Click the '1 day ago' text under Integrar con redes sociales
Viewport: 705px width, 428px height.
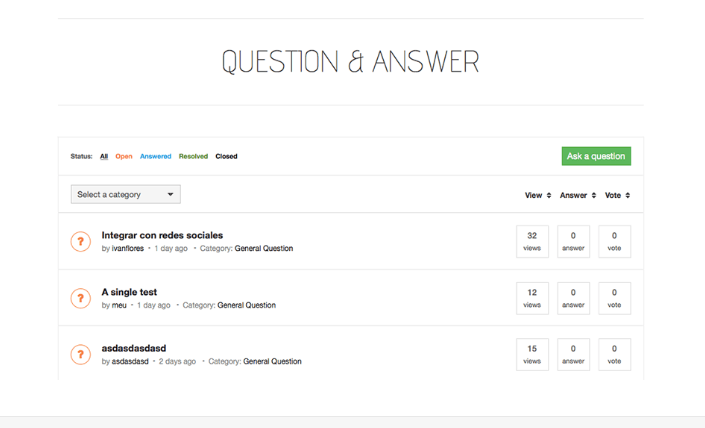coord(171,248)
